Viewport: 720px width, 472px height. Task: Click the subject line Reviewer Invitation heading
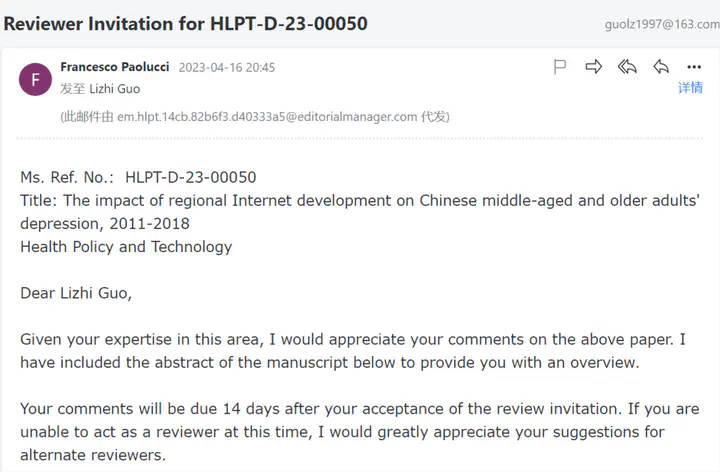tap(185, 23)
